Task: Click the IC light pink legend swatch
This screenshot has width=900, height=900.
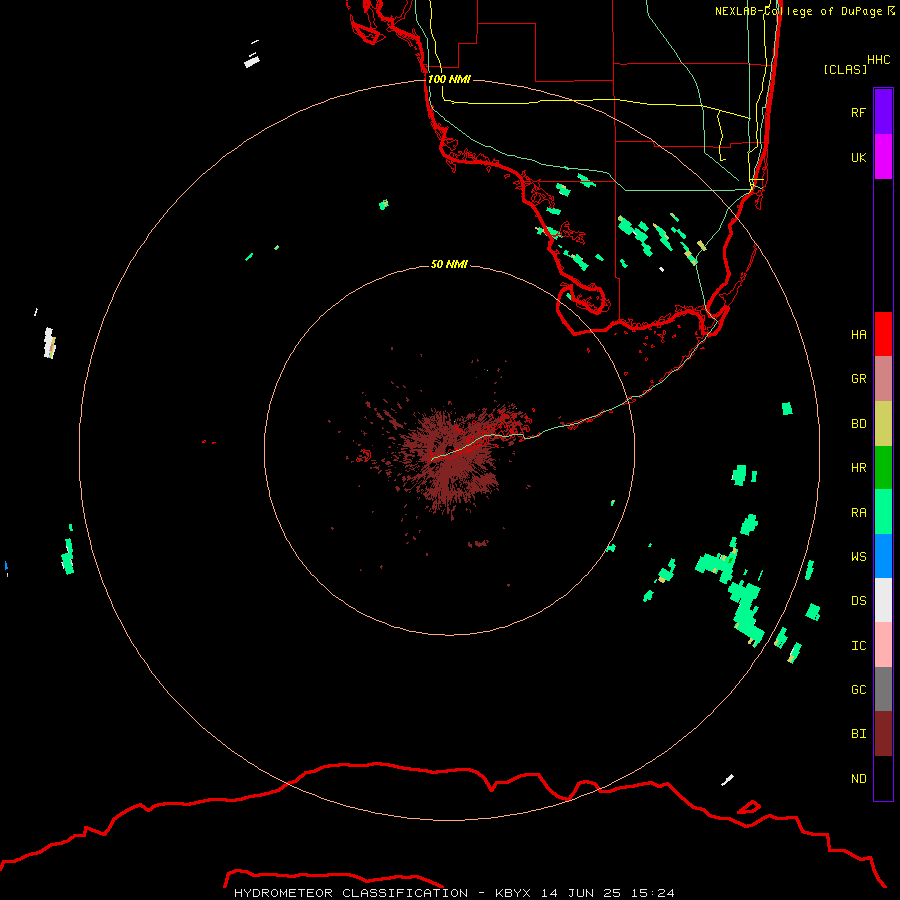Action: (883, 645)
